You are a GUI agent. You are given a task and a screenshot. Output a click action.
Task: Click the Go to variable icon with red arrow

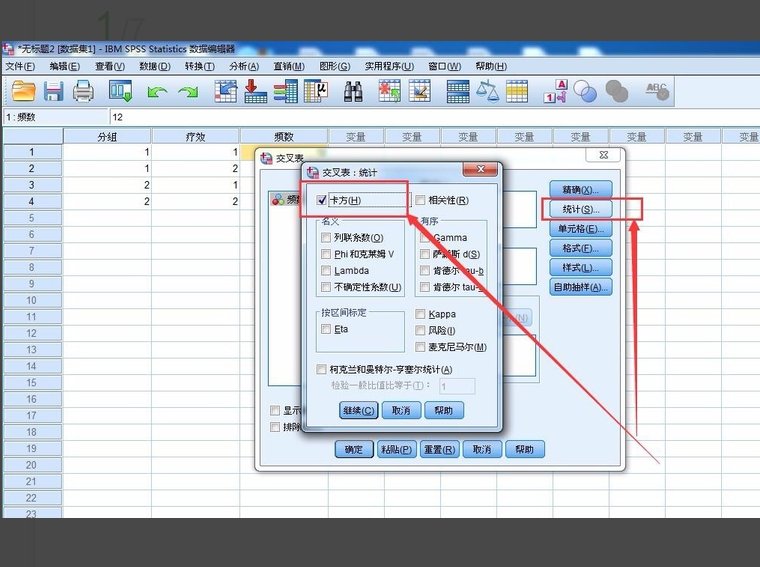pos(255,91)
